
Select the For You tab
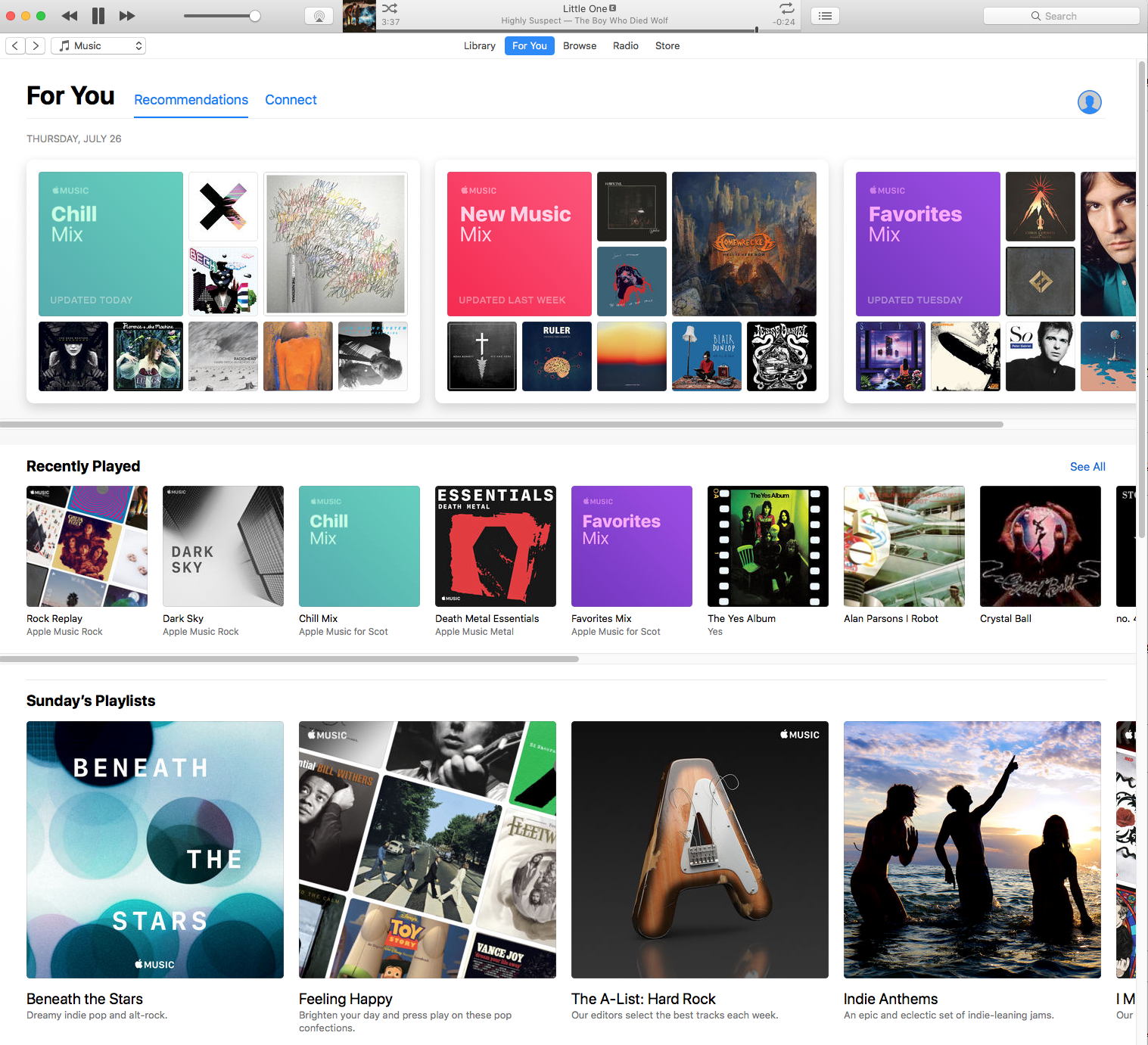click(530, 46)
